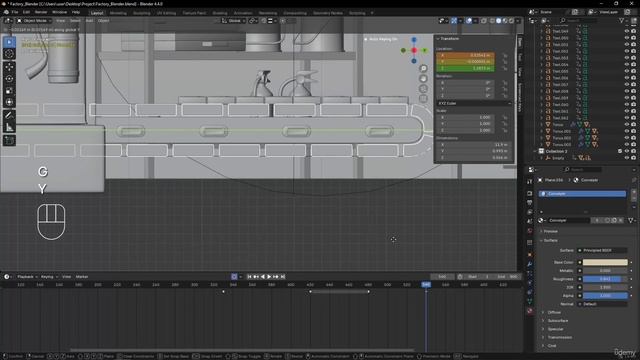This screenshot has height=360, width=640.
Task: Click the outliner filter funnel icon
Action: point(622,20)
